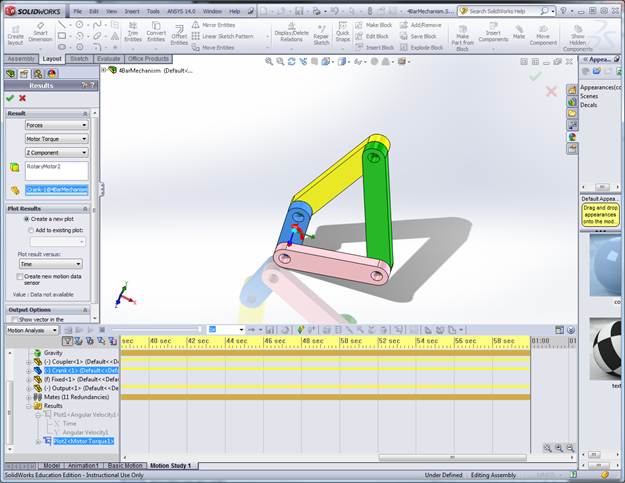This screenshot has height=483, width=625.
Task: Click the Linear Sketch Pattern tool
Action: point(222,36)
